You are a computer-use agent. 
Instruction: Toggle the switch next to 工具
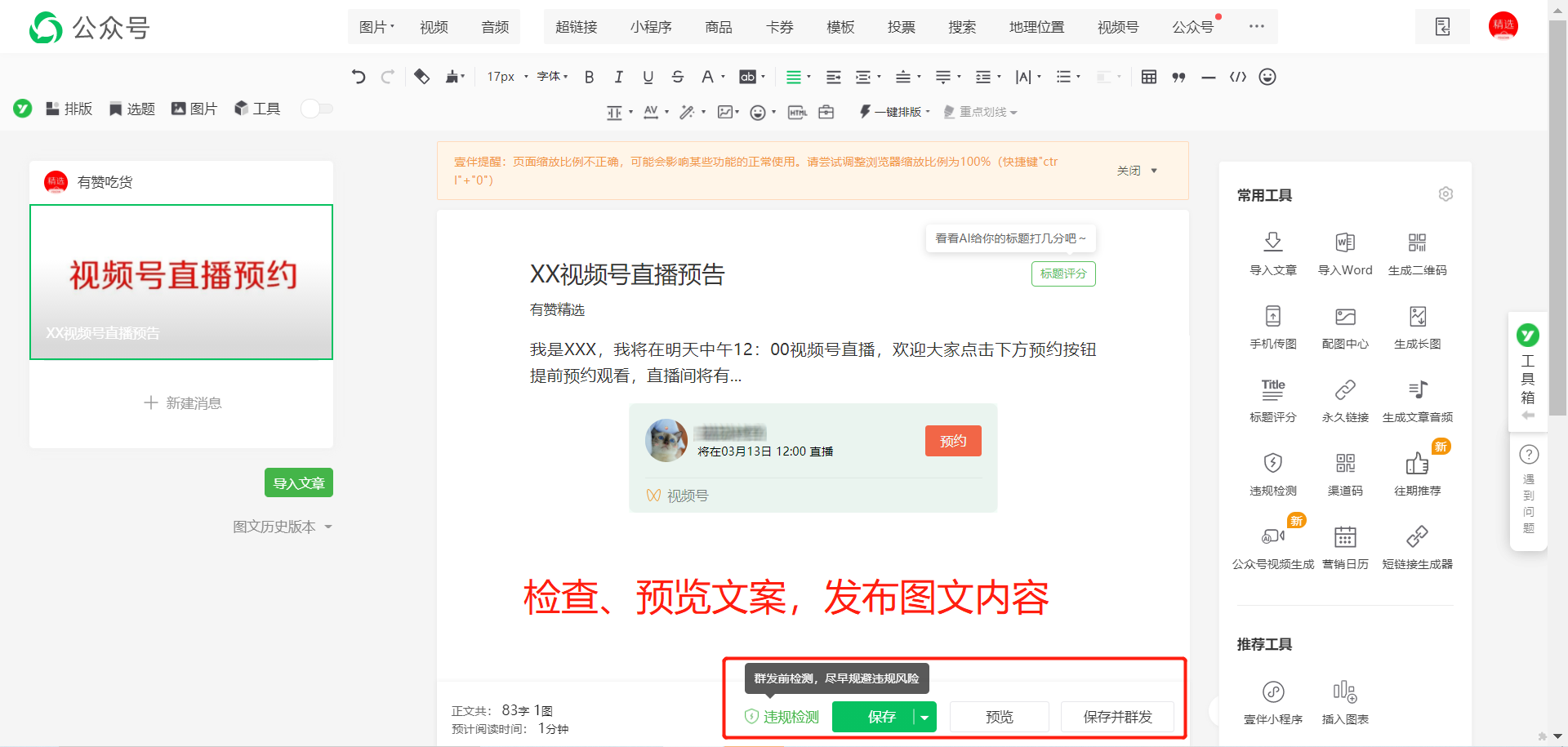[x=317, y=109]
